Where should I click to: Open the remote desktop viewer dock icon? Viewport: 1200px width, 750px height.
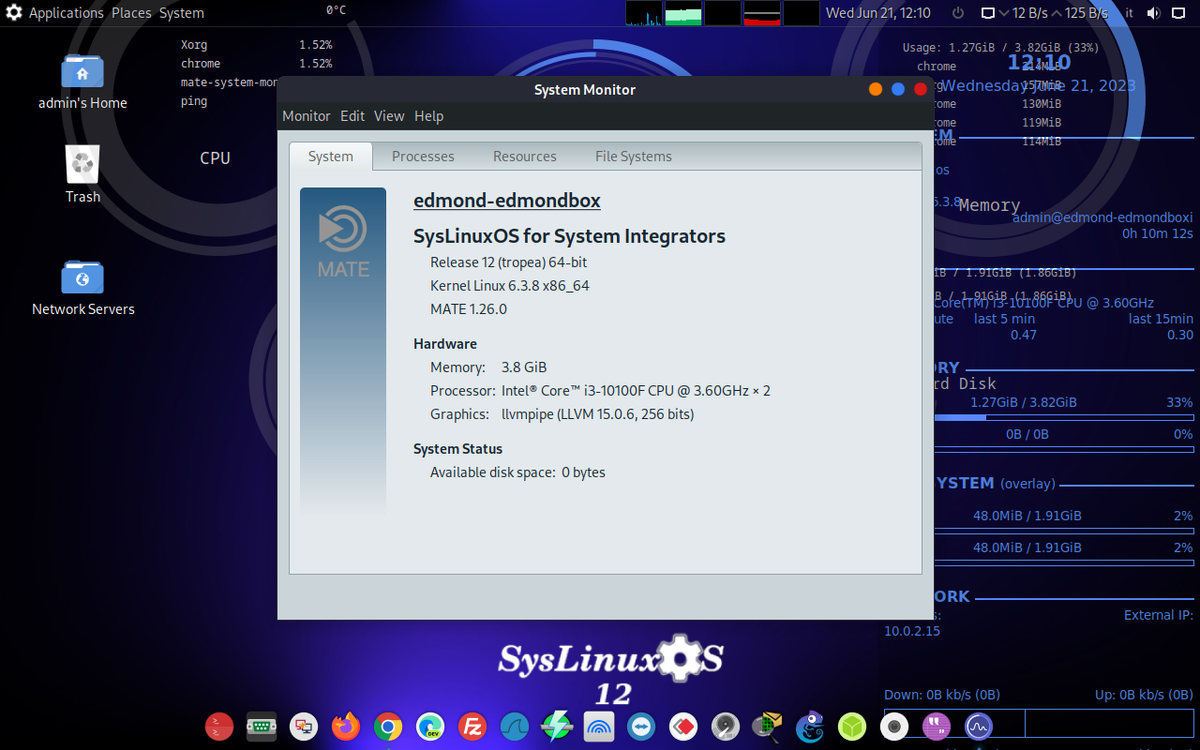pos(304,726)
